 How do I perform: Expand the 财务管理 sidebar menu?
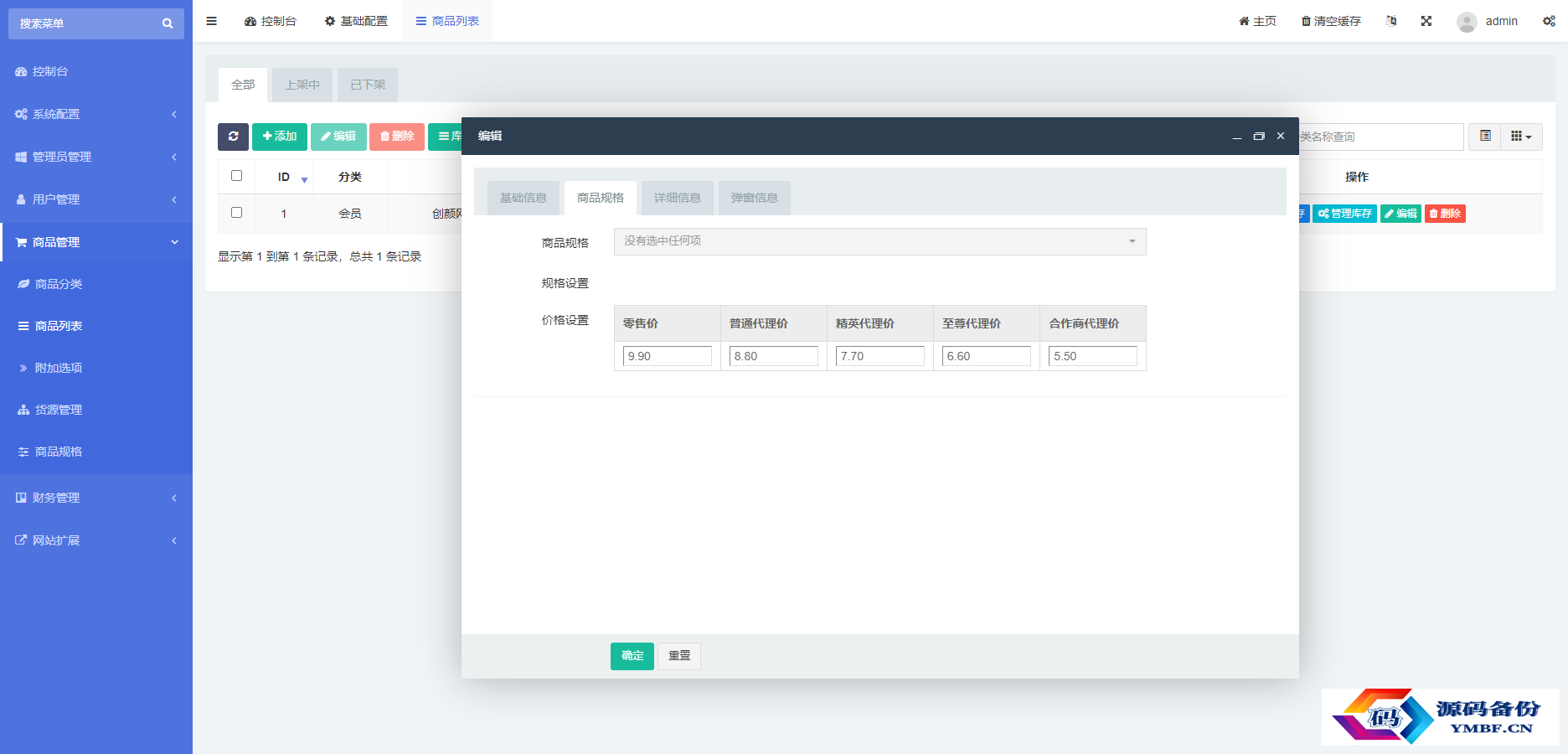coord(96,498)
